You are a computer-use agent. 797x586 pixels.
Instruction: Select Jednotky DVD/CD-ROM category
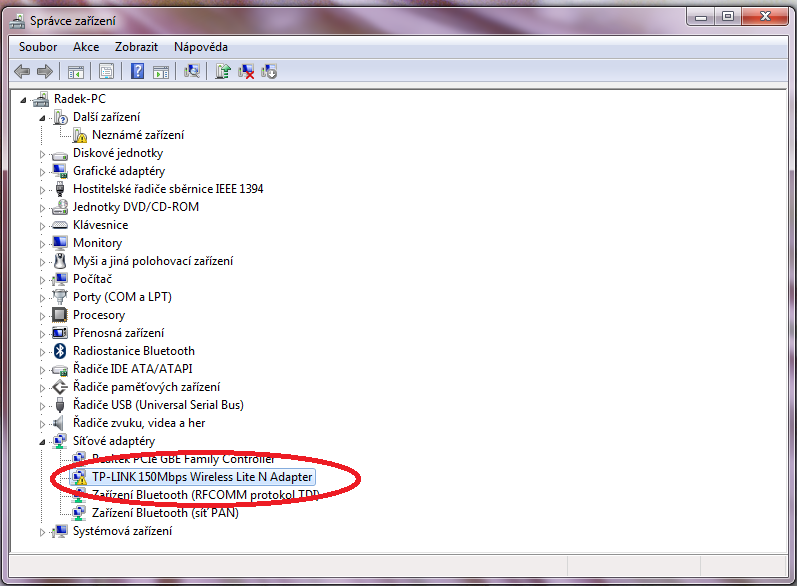coord(136,207)
